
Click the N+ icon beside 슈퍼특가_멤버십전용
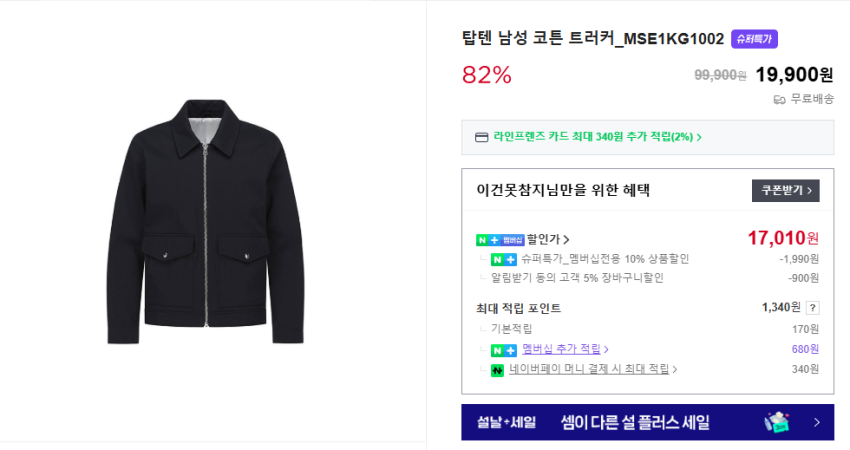coord(504,259)
